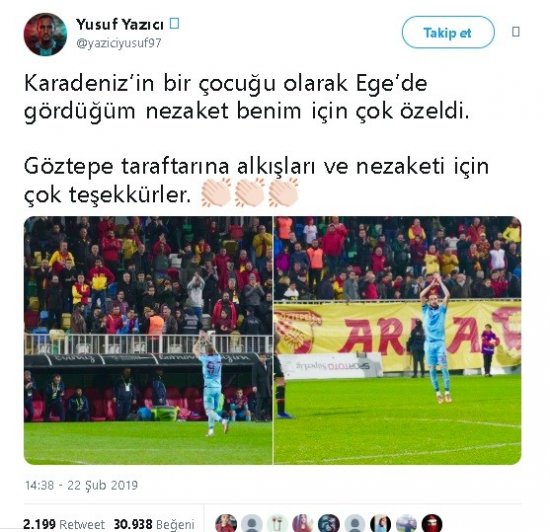550x532 pixels.
Task: Open the right photo with yellow banner
Action: (397, 340)
